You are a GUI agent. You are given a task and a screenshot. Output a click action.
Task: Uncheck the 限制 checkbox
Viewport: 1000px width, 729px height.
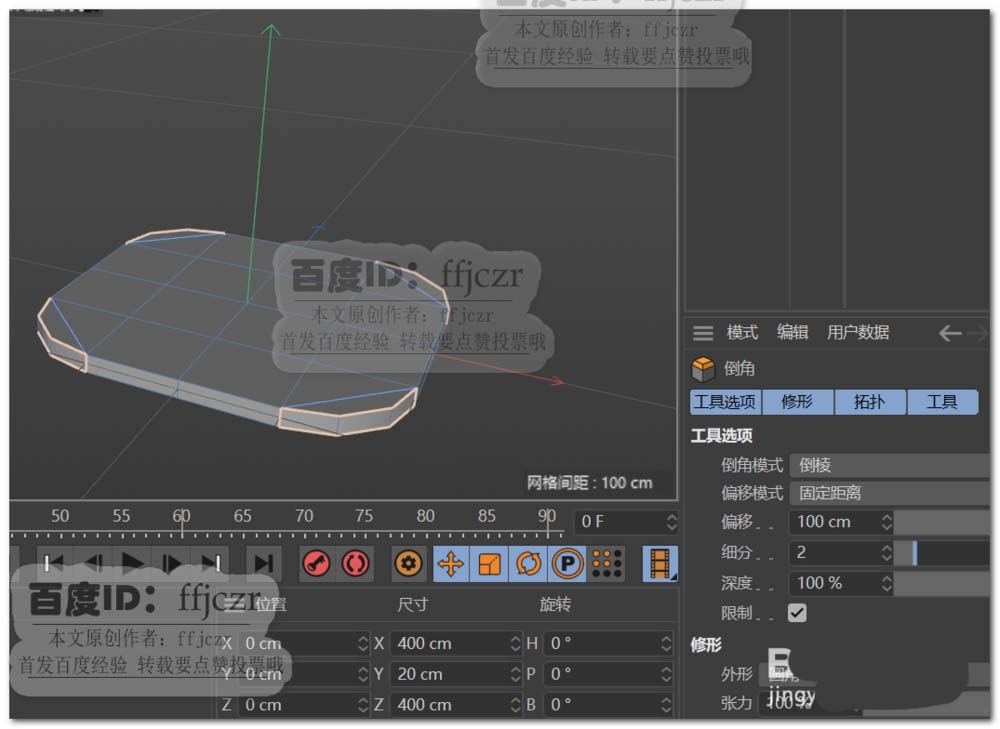[797, 613]
